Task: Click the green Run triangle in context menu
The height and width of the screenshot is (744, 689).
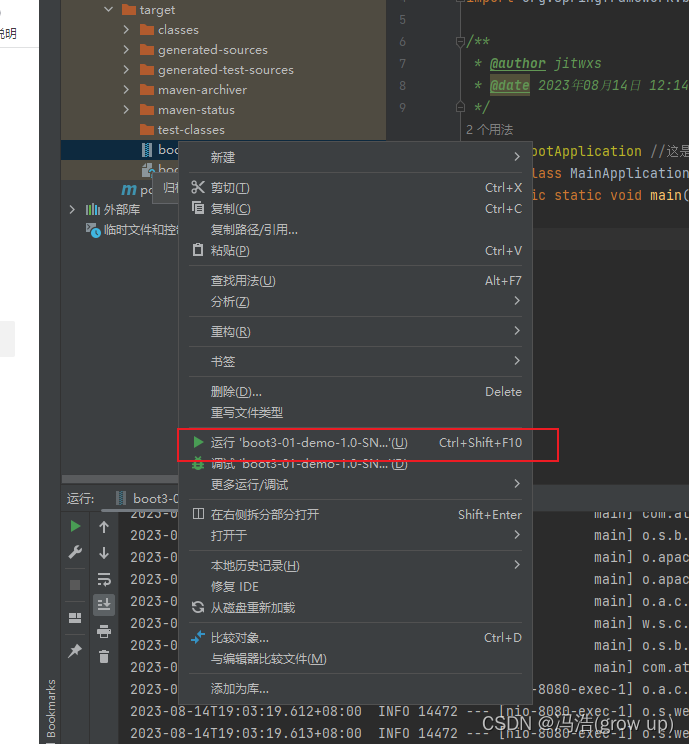Action: 198,442
